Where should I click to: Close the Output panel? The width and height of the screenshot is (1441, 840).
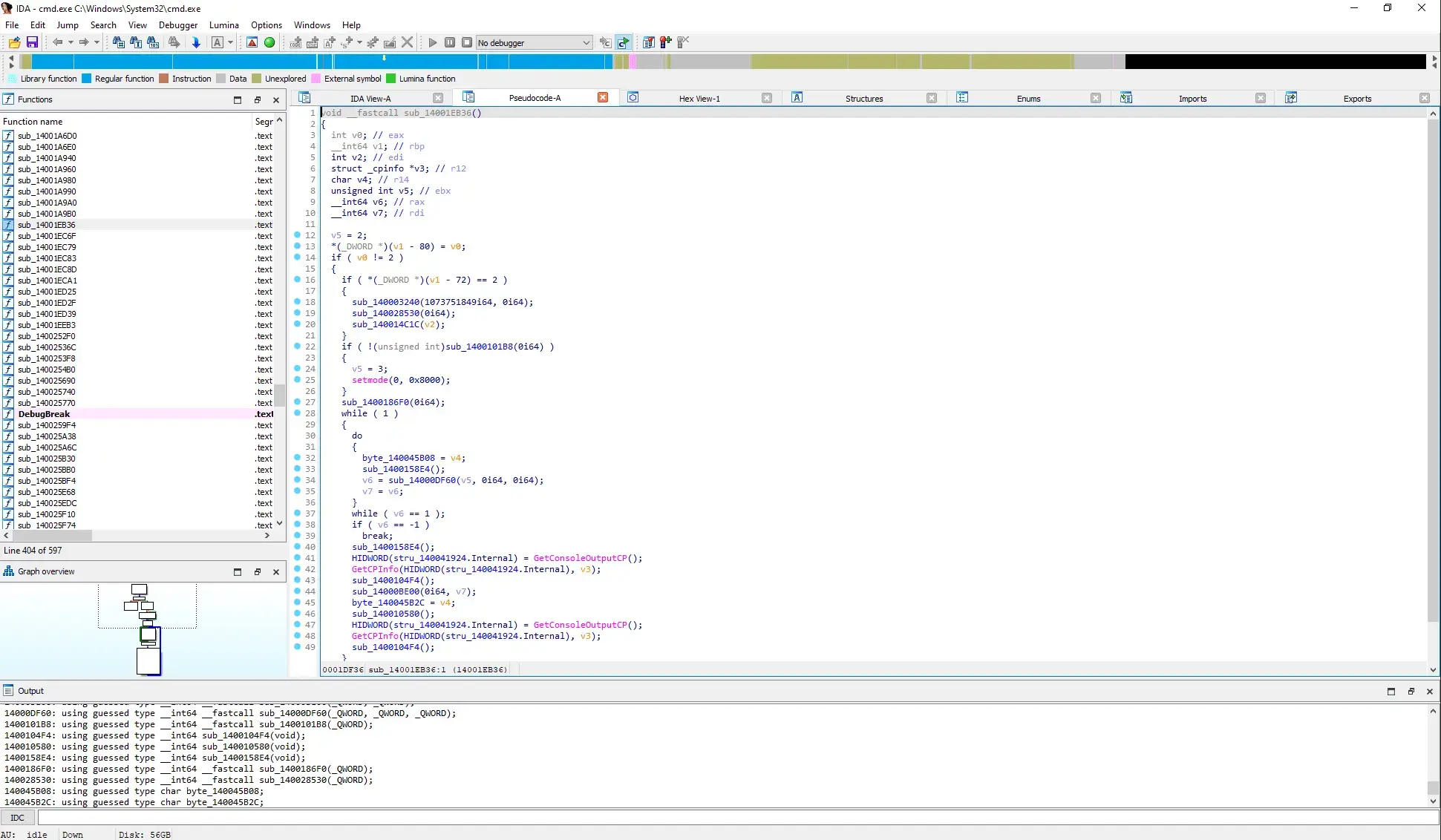(x=1429, y=691)
